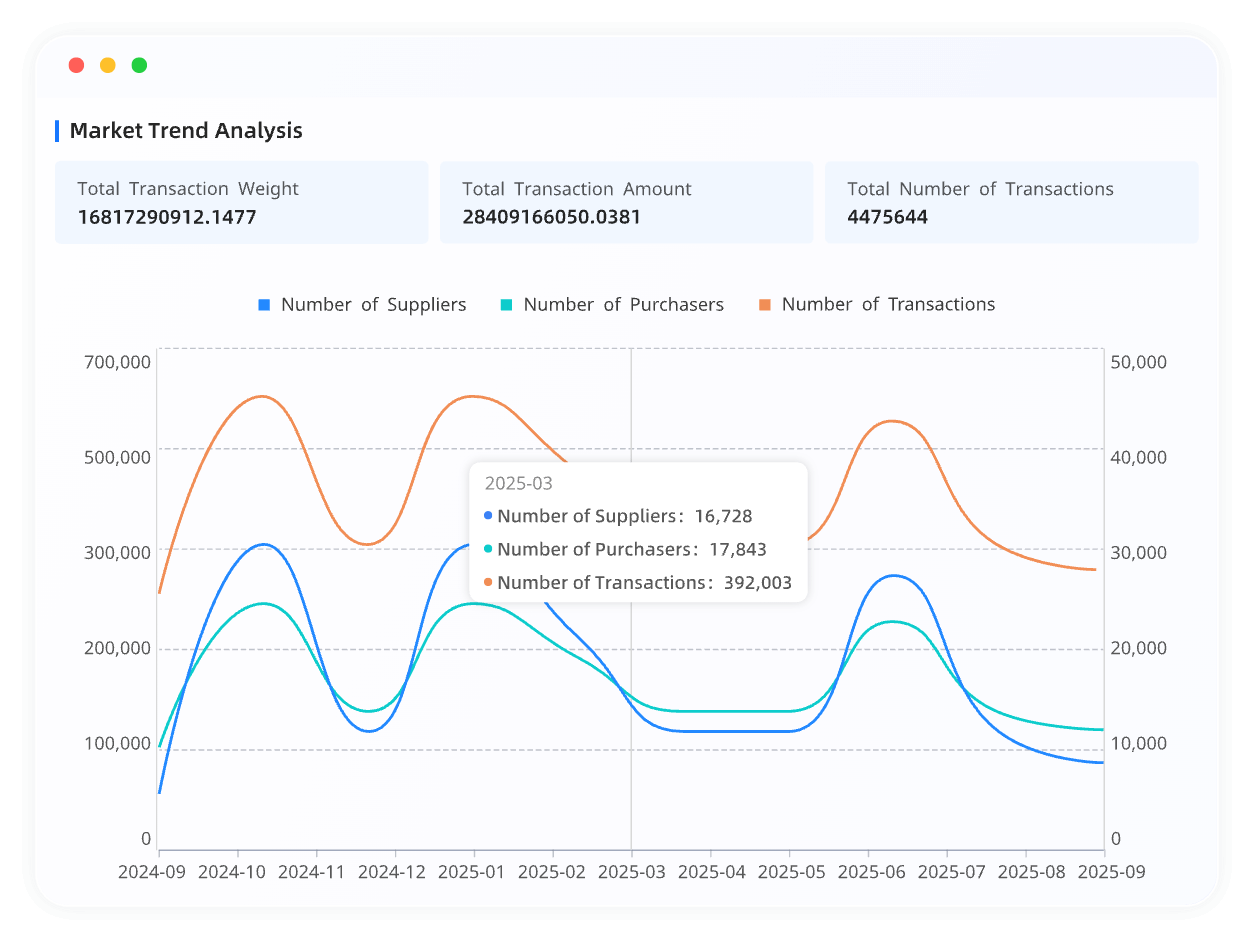Viewport: 1254px width, 942px height.
Task: Click the teal Number of Purchasers legend square
Action: [506, 305]
